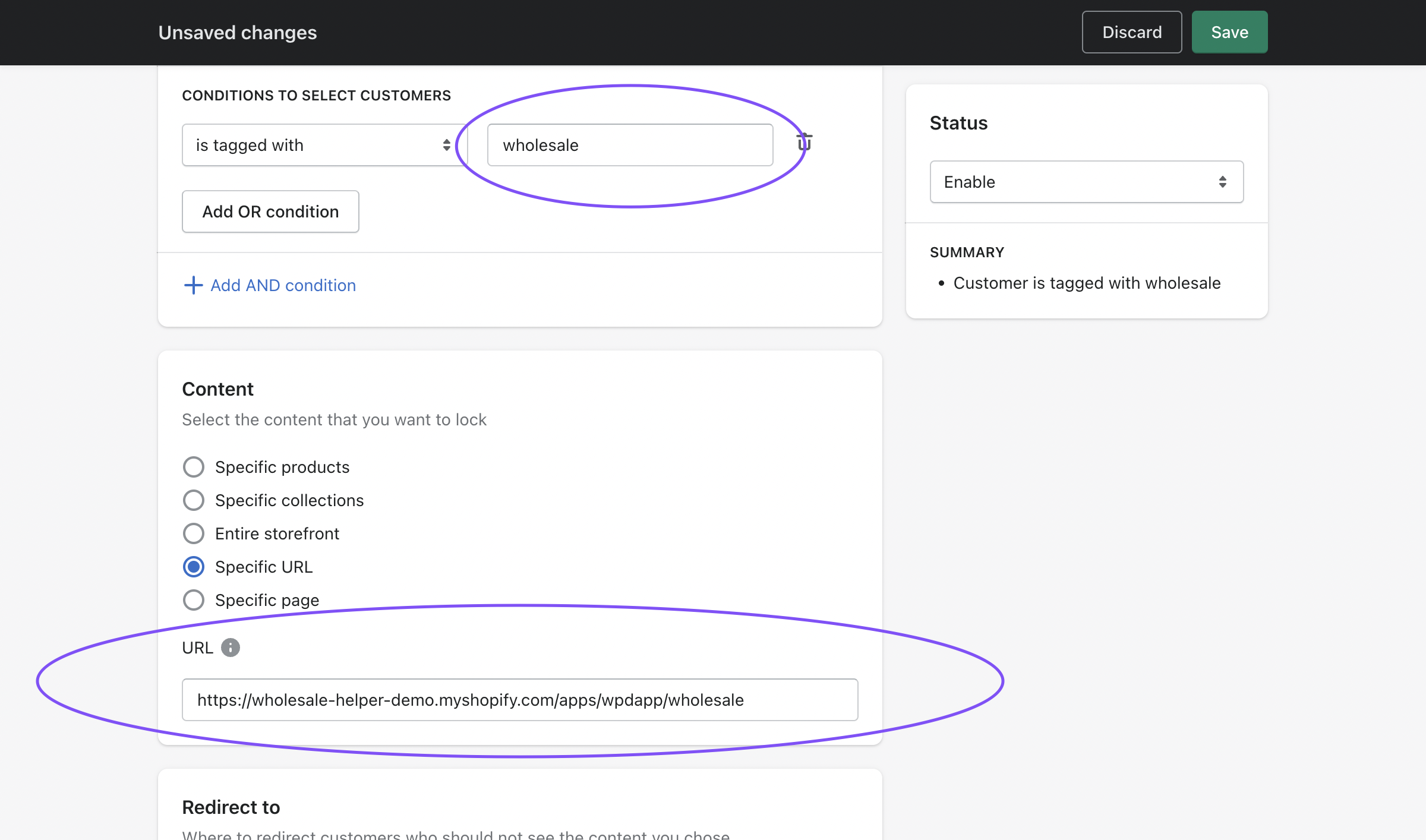Viewport: 1426px width, 840px height.
Task: Discard the unsaved changes
Action: click(1132, 32)
